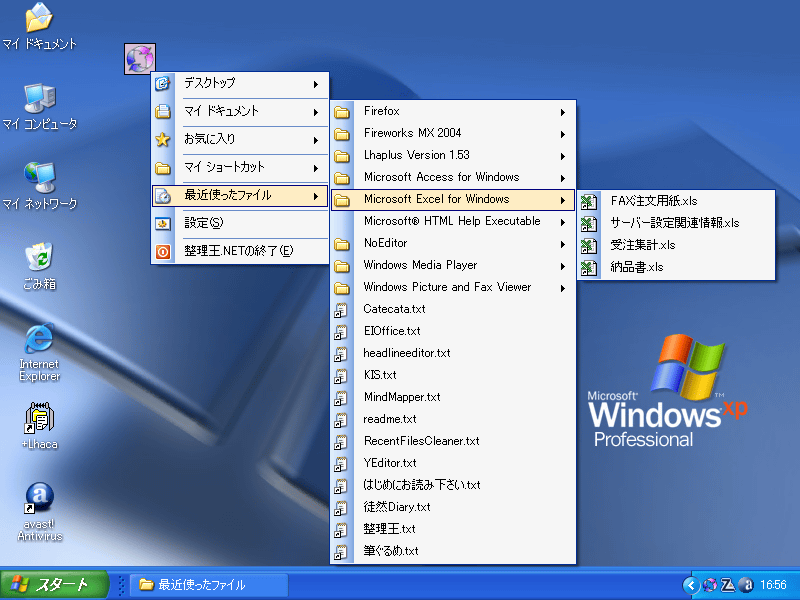800x600 pixels.
Task: Open 徒然Diary.txt recent file
Action: [453, 507]
